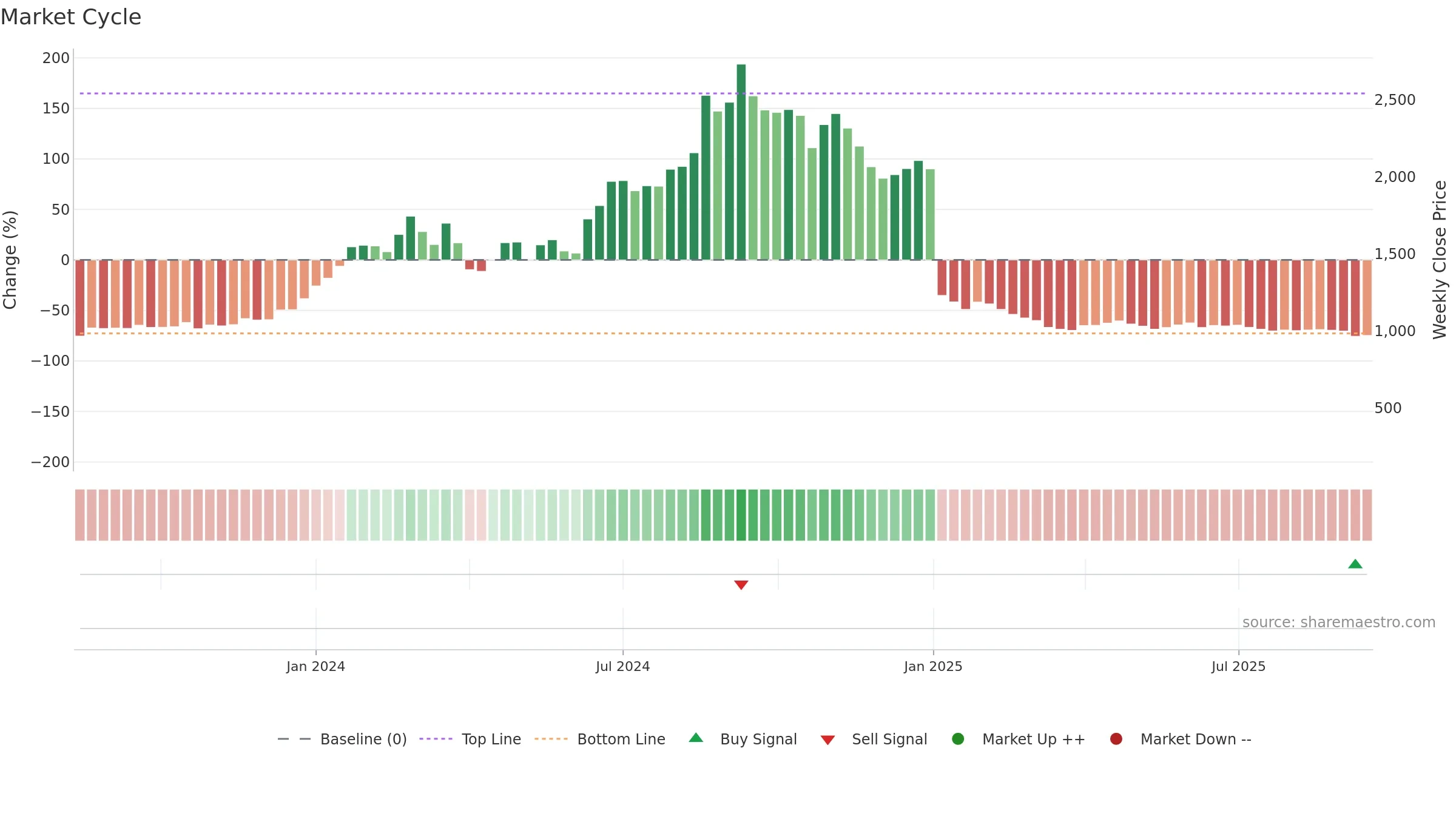The height and width of the screenshot is (819, 1456).
Task: Click the green Buy Signal legend triangle icon
Action: click(696, 738)
